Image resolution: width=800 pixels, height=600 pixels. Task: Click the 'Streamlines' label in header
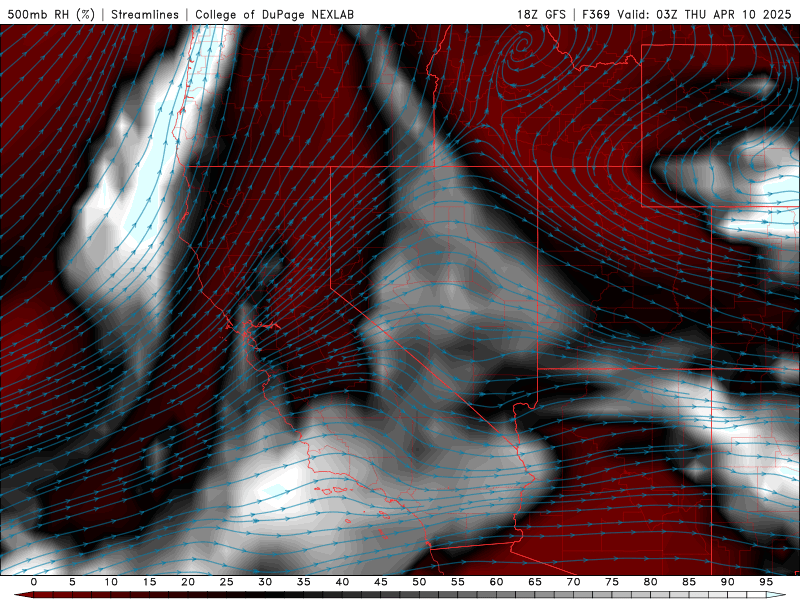(145, 14)
